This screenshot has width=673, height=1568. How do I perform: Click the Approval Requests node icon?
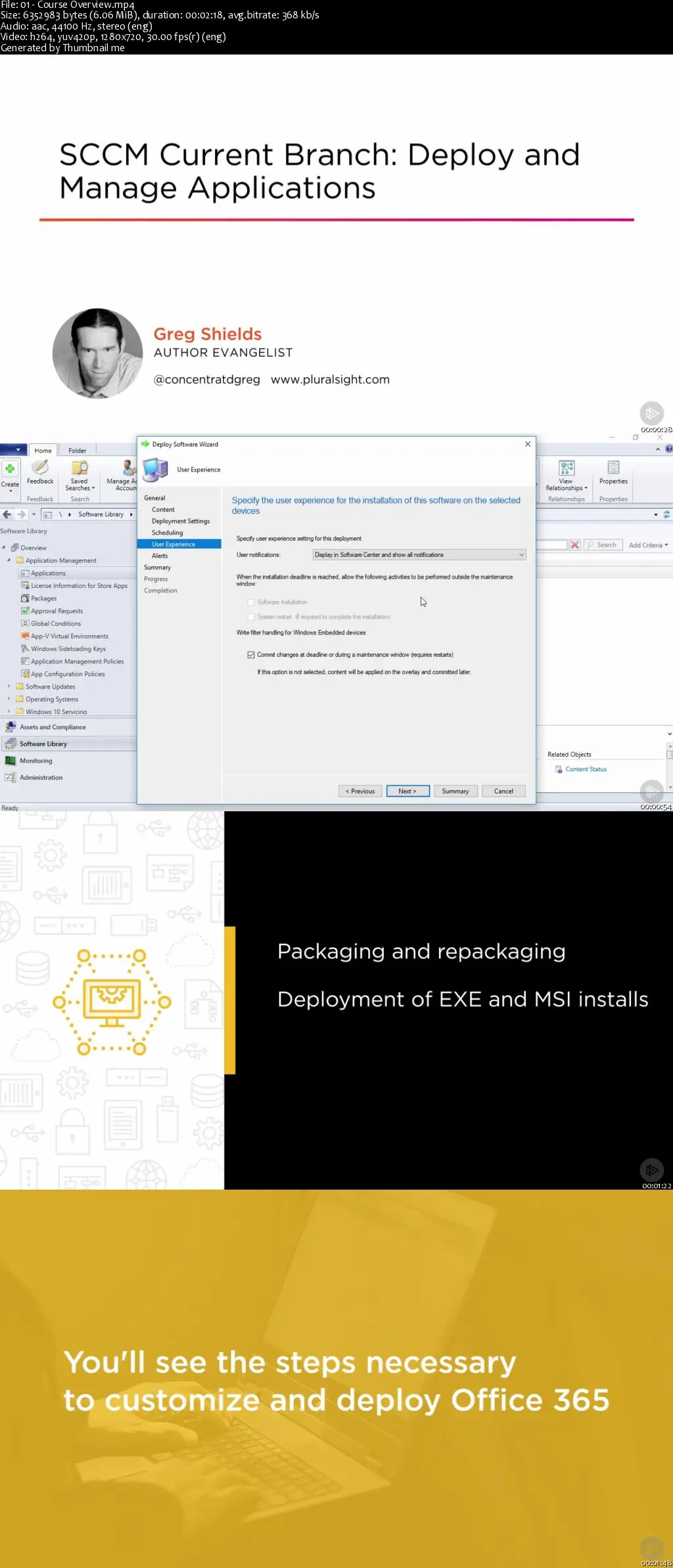[x=25, y=611]
